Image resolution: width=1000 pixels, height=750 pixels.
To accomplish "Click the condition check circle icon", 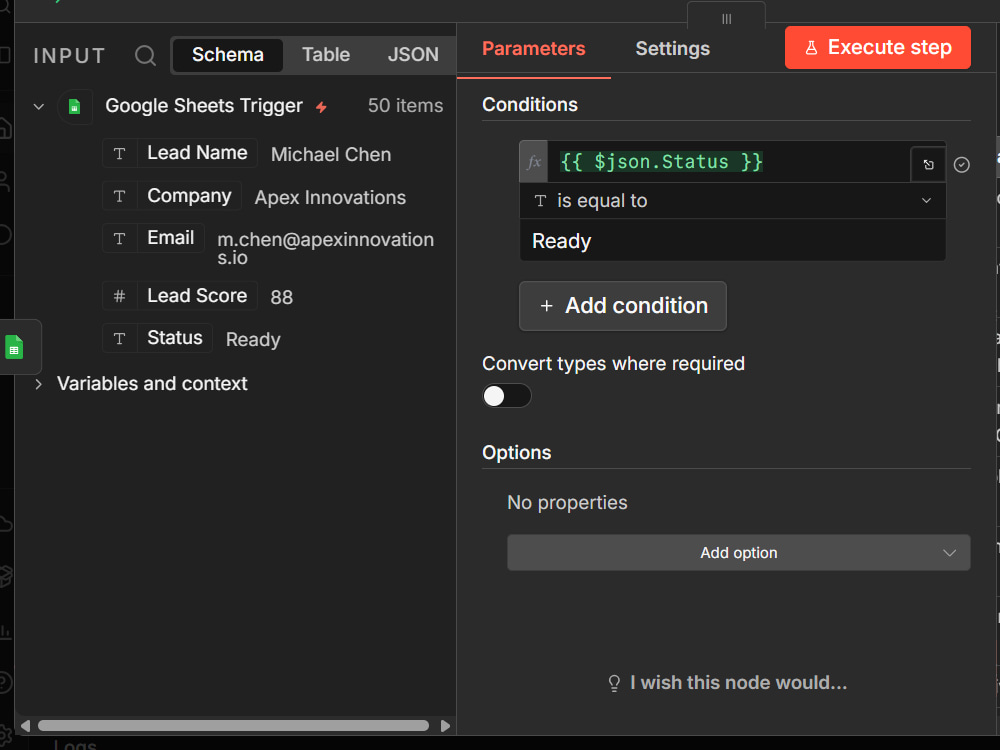I will click(962, 165).
